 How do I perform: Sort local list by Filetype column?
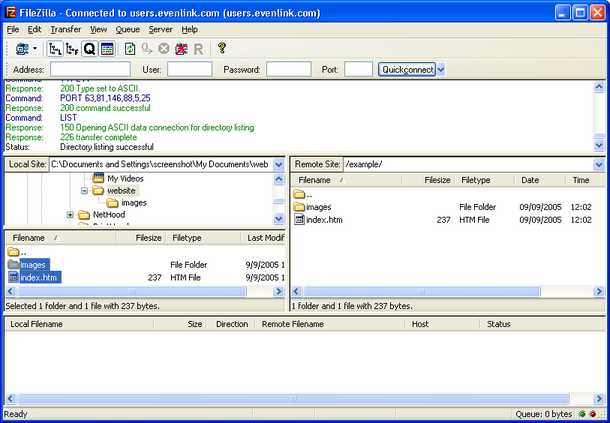203,238
